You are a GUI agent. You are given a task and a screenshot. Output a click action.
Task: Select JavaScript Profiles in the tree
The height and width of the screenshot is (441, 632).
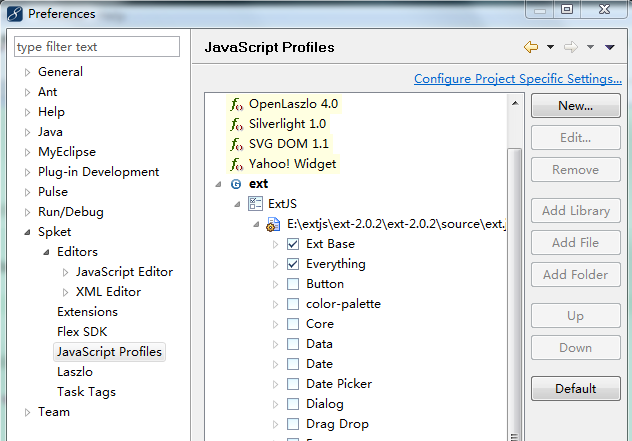point(109,352)
